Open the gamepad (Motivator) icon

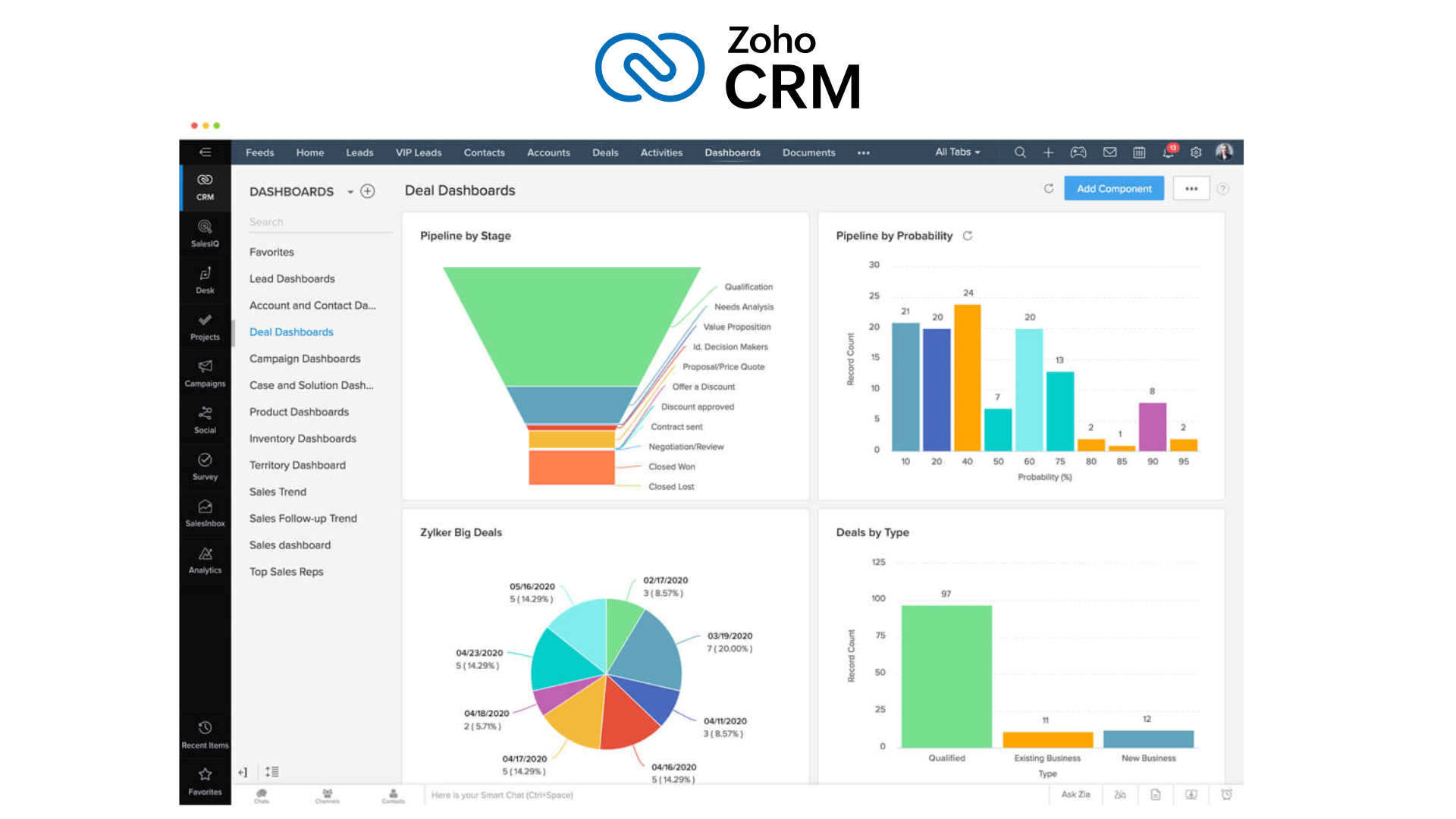tap(1078, 152)
